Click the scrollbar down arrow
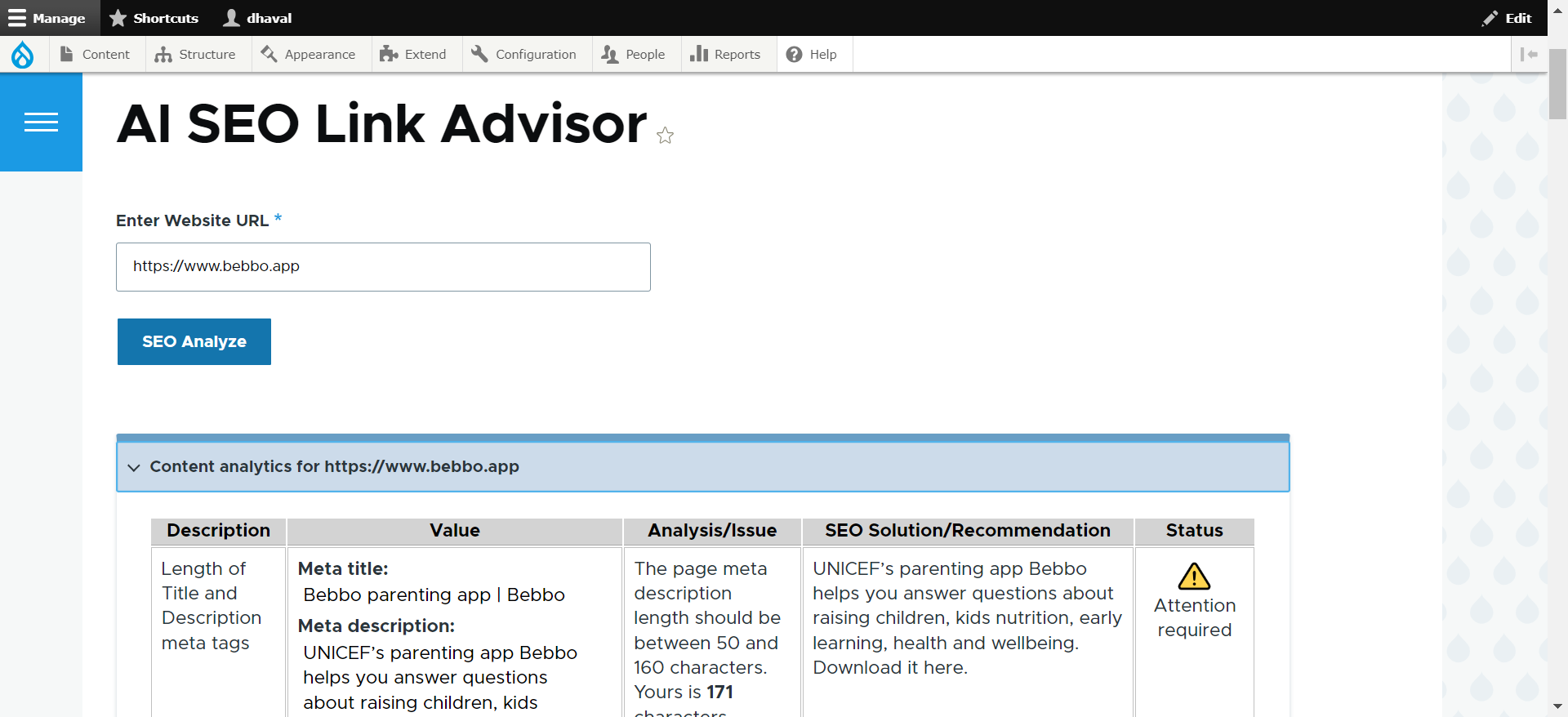 click(x=1557, y=707)
